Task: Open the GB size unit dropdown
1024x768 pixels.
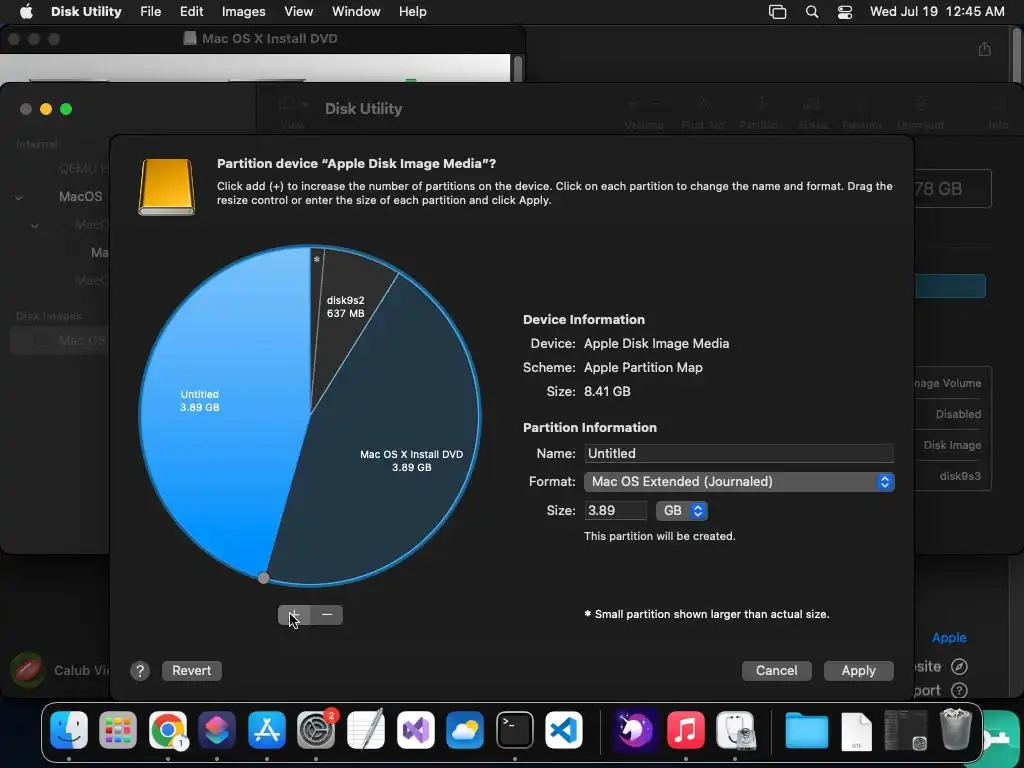Action: (x=682, y=510)
